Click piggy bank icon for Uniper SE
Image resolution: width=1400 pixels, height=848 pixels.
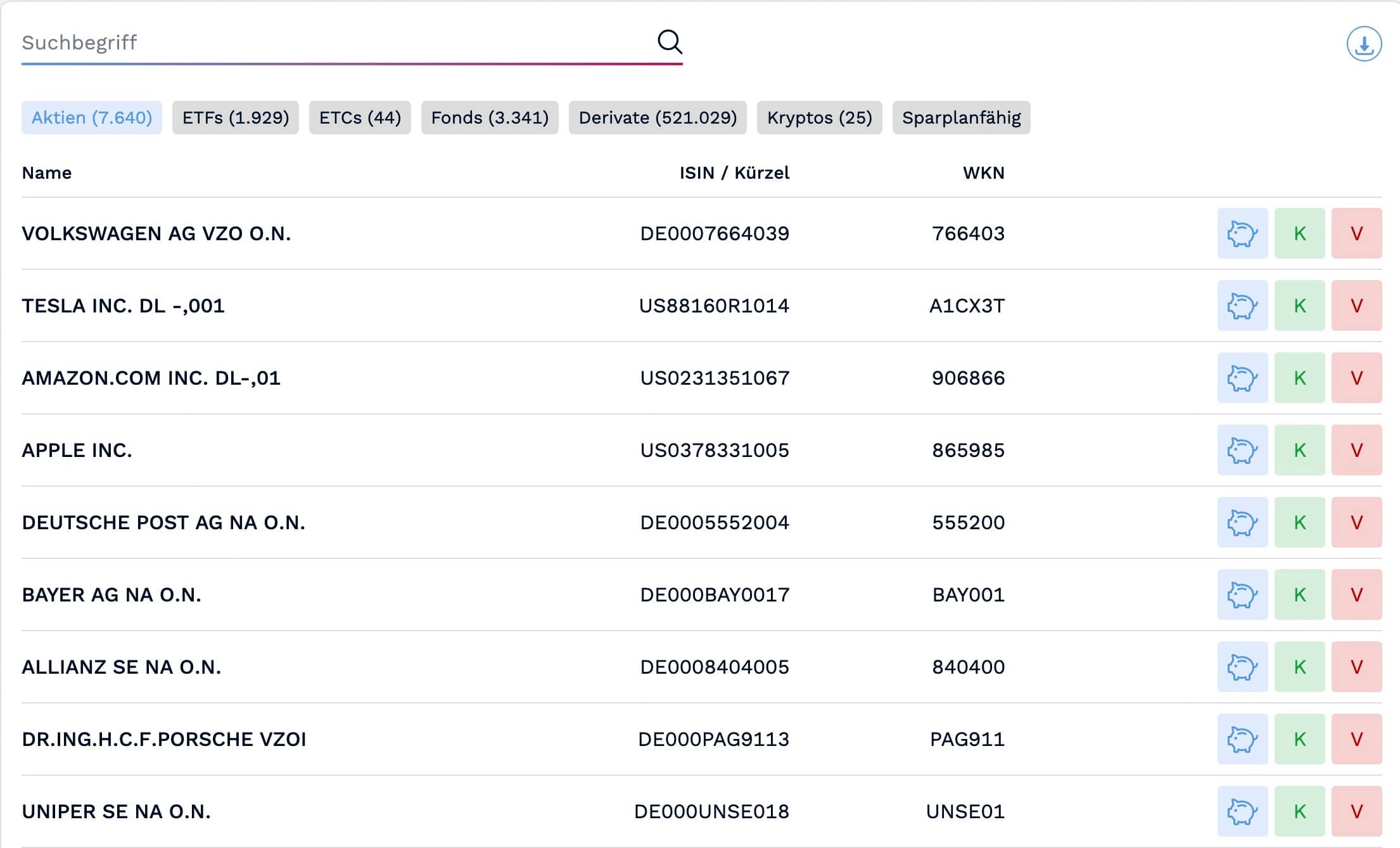coord(1242,811)
